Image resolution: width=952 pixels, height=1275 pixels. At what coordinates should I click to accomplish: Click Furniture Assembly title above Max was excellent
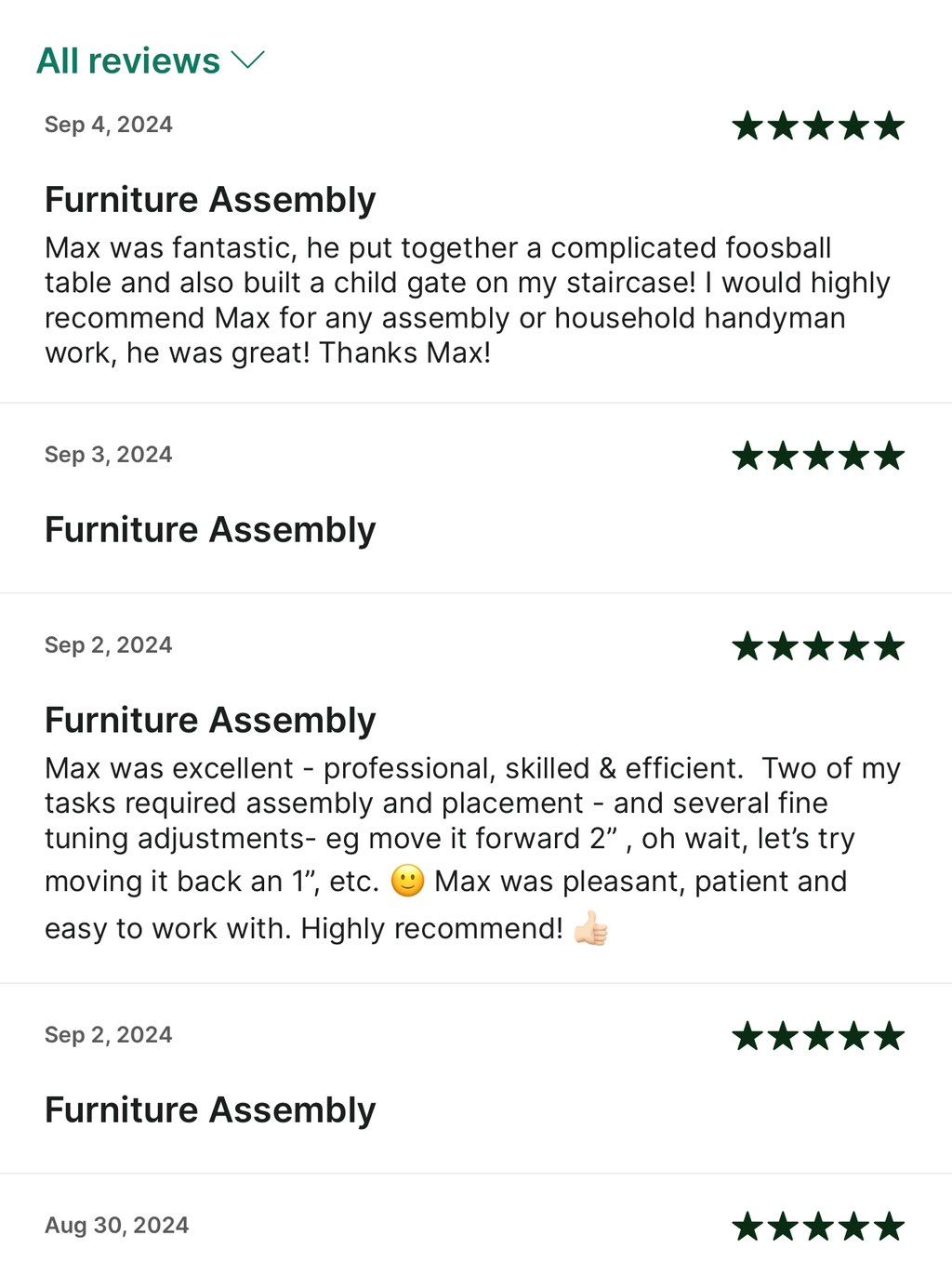coord(210,721)
